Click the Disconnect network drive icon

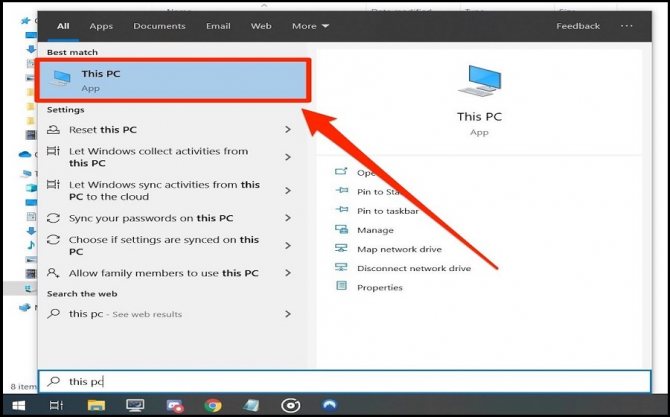pos(341,267)
